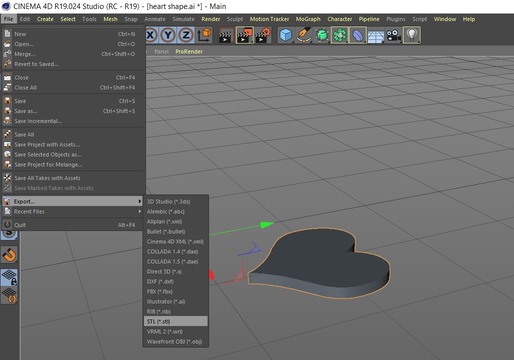The height and width of the screenshot is (360, 514).
Task: Toggle the X axis lock icon
Action: (151, 35)
